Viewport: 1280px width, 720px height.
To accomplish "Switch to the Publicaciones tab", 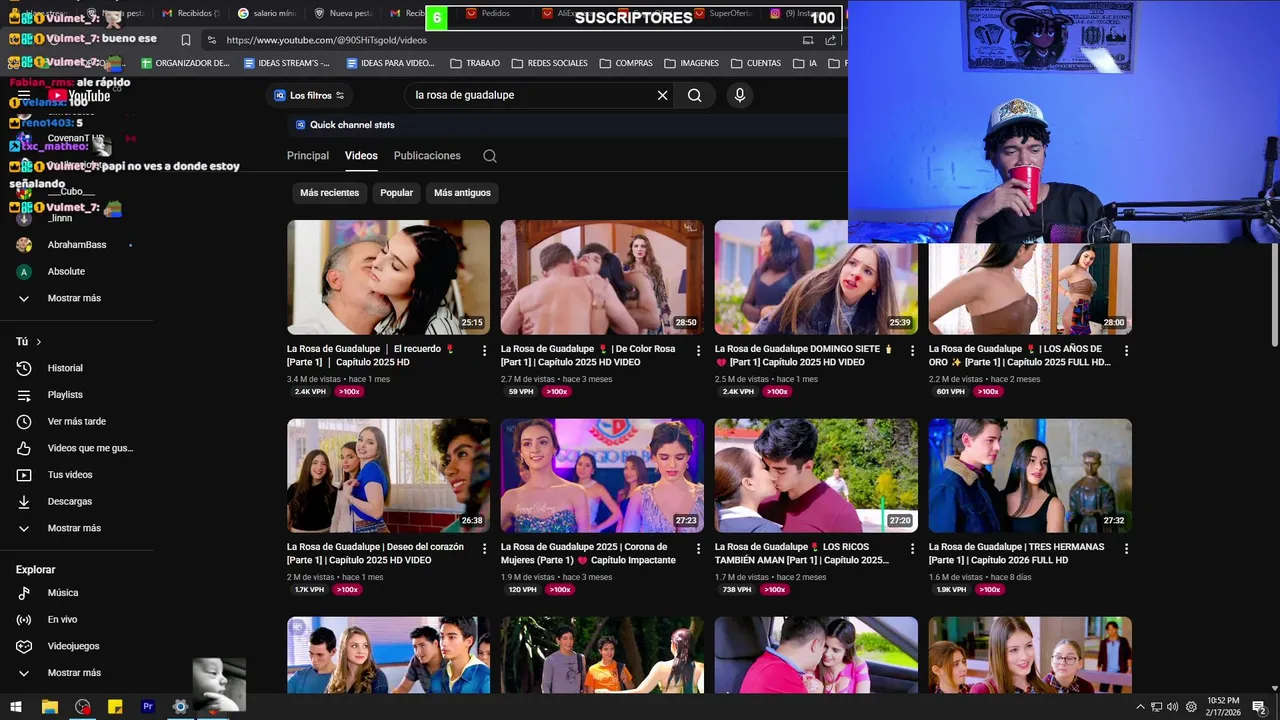I will (x=427, y=156).
